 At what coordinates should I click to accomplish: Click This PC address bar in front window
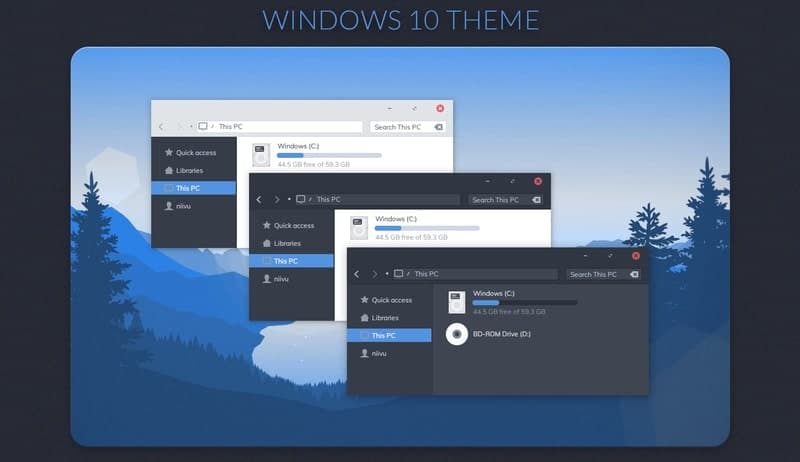tap(474, 274)
